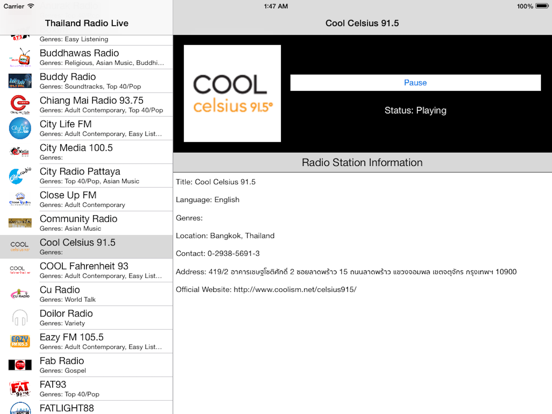Viewport: 552px width, 414px height.
Task: Tap the Chiang Mai Radio 93.75 logo
Action: [20, 105]
